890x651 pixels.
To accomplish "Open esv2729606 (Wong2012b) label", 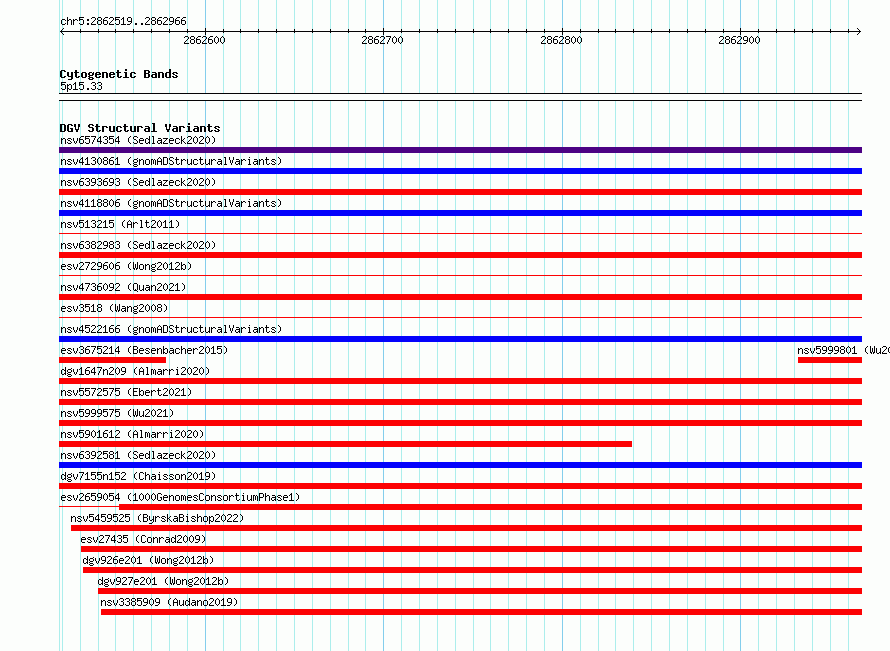I will 126,266.
